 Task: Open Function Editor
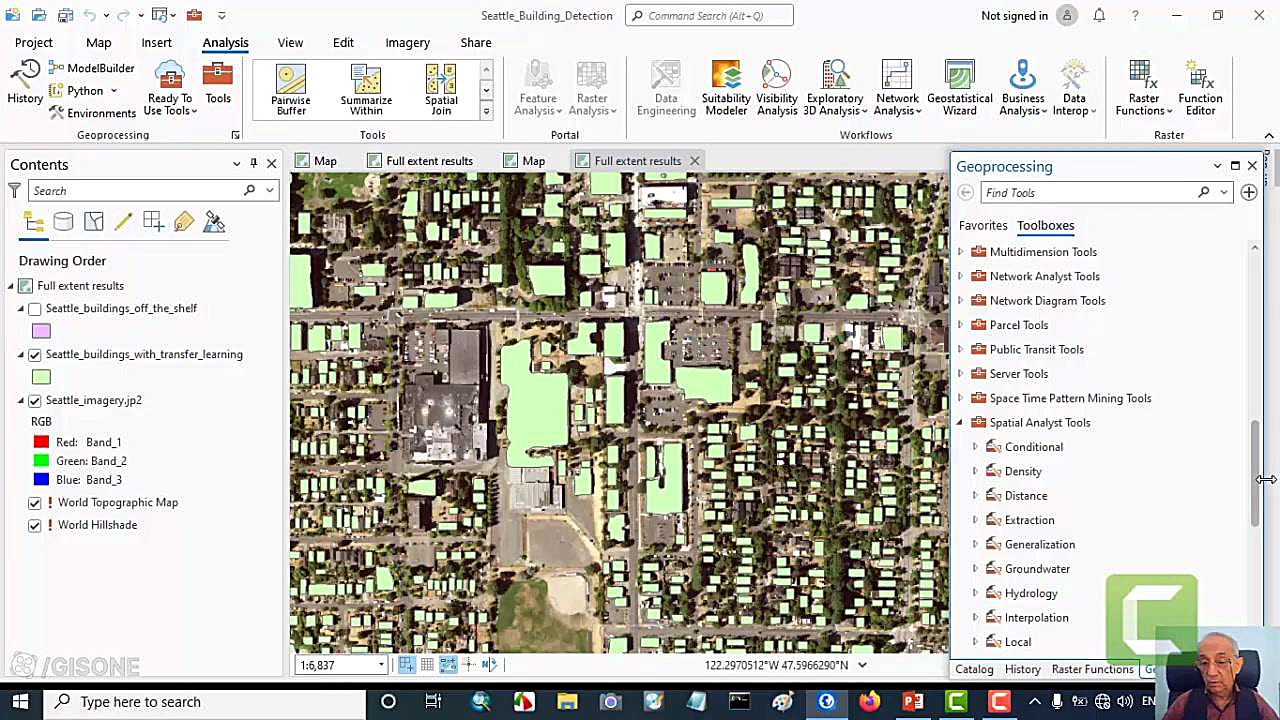1200,88
